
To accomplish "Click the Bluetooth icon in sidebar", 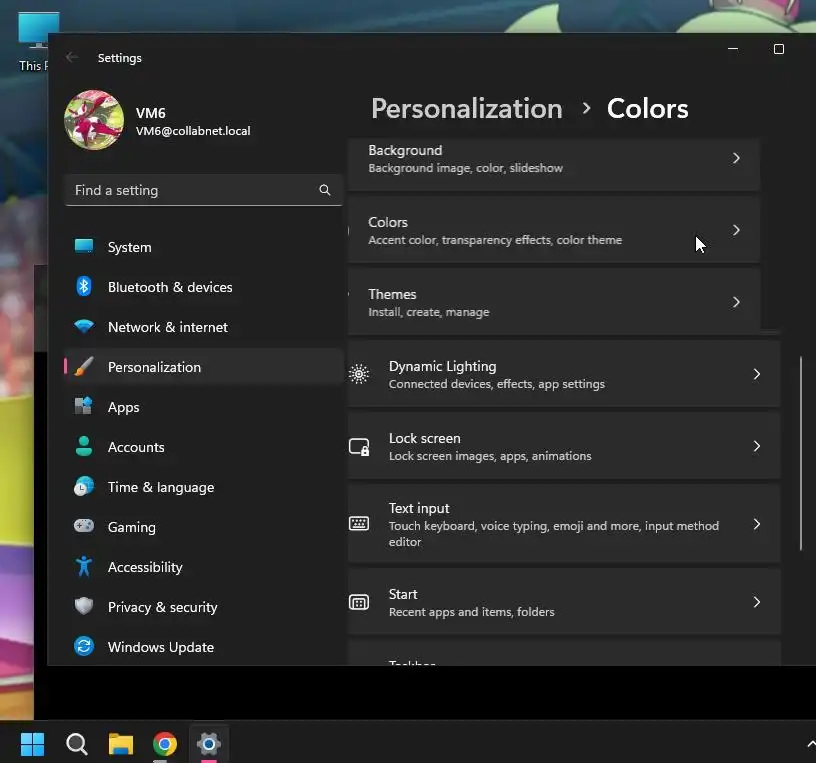I will tap(84, 286).
